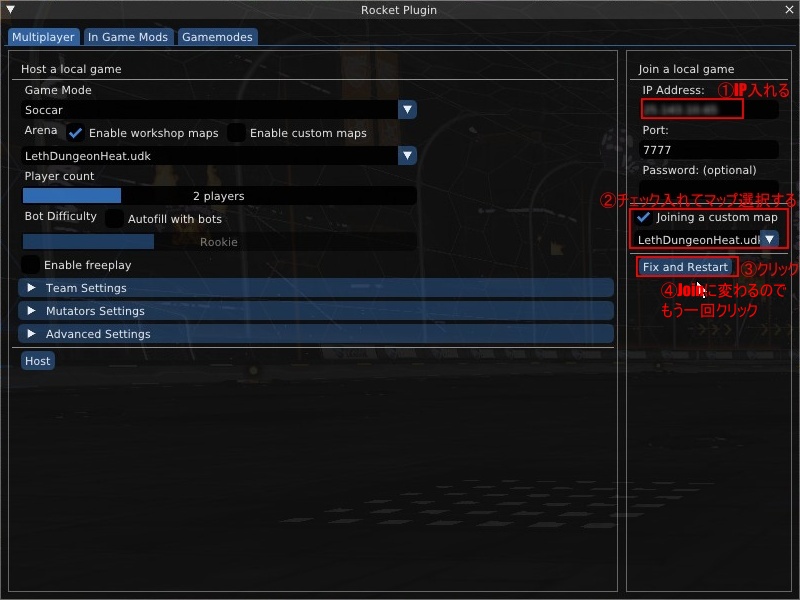Open the Game Mode dropdown arrow
The image size is (800, 600).
tap(407, 110)
